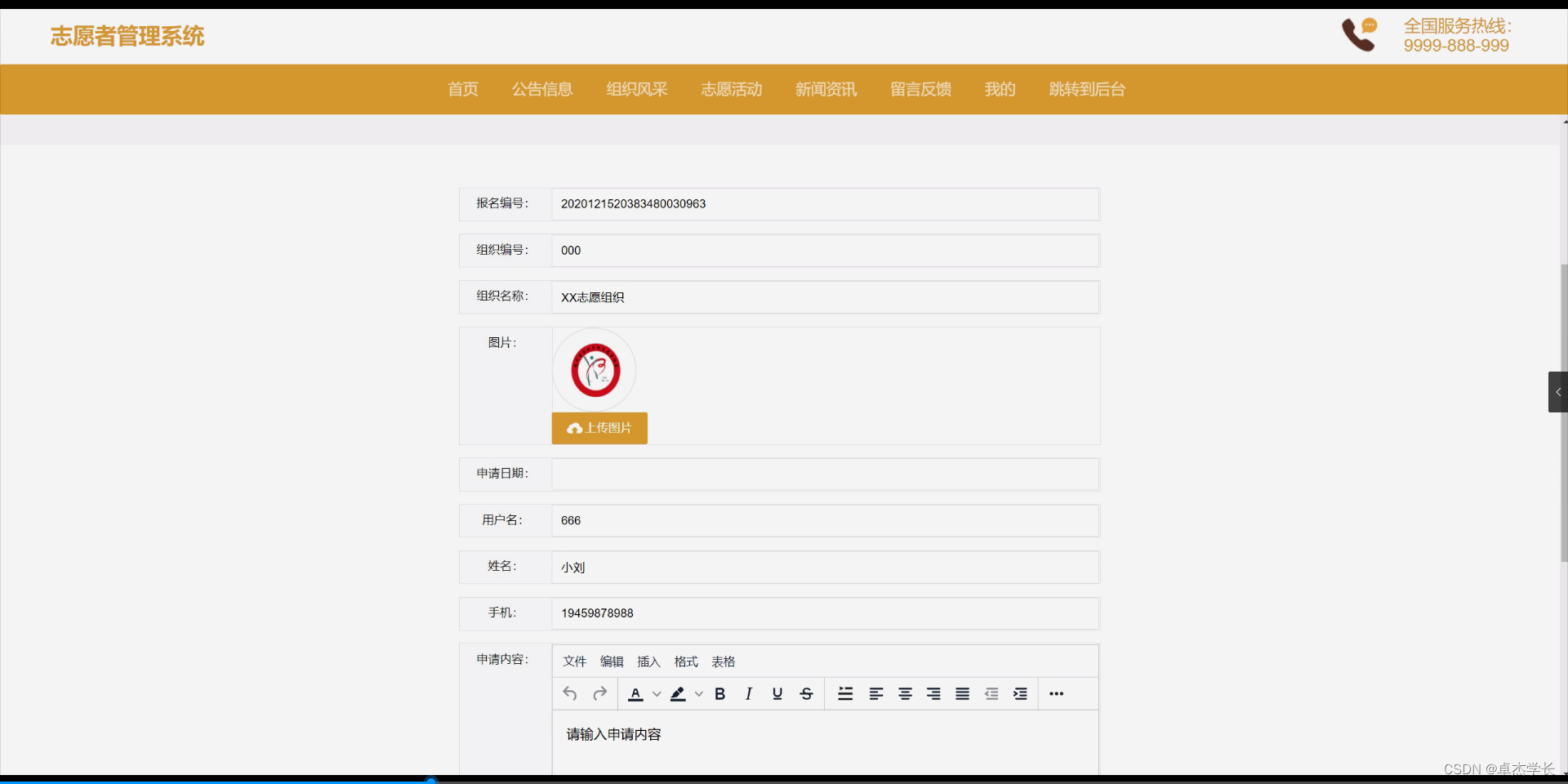1568x784 pixels.
Task: Redo the last change in the editor
Action: 599,693
